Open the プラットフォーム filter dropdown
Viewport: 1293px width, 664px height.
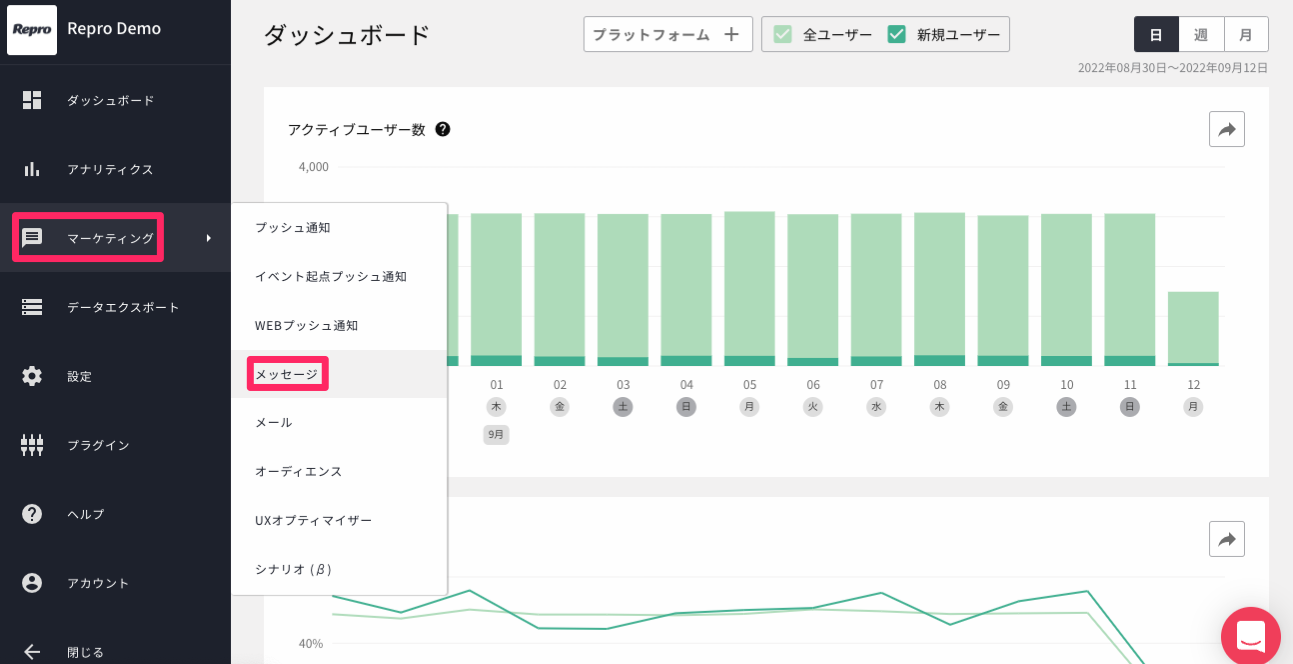[668, 34]
